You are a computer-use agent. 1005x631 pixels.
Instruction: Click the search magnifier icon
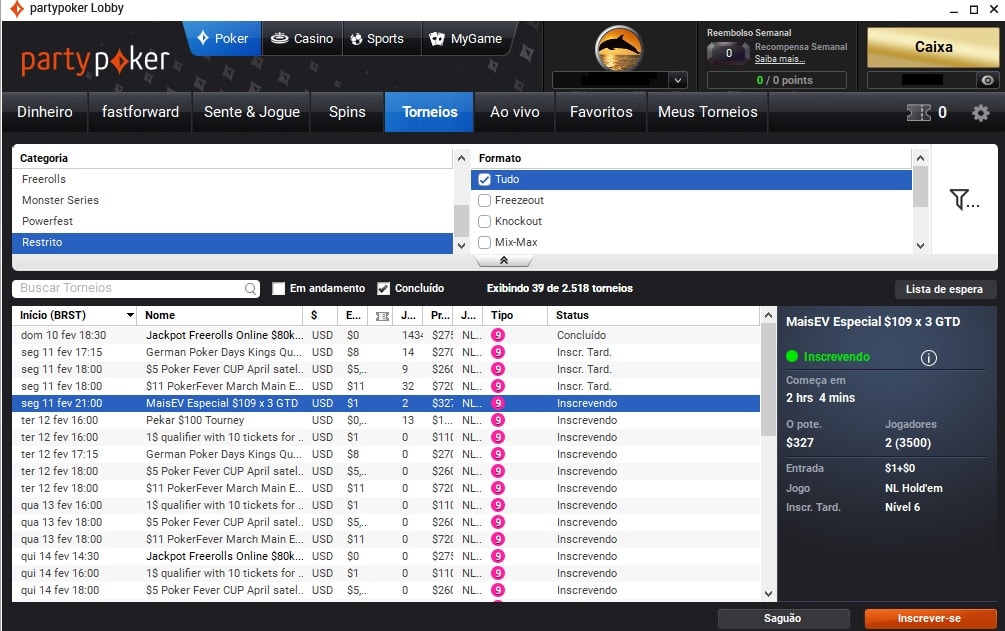click(x=251, y=289)
